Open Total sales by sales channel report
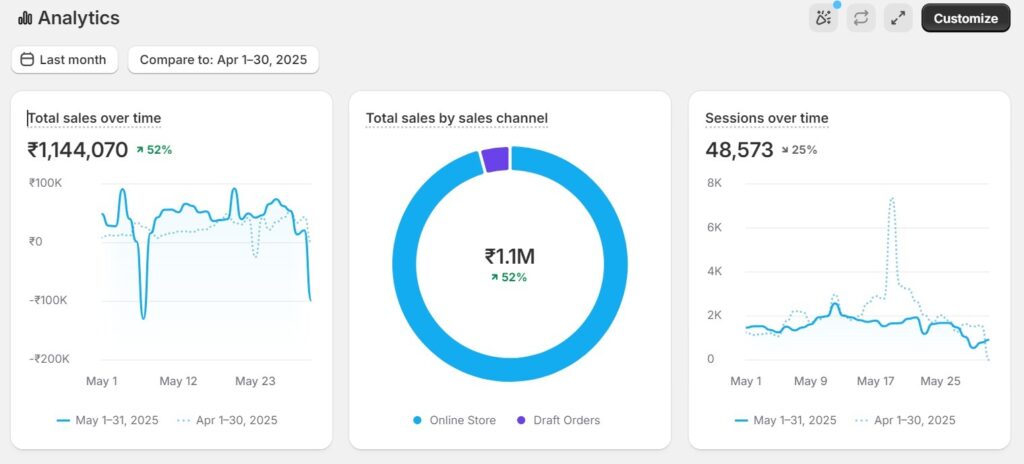 [456, 118]
